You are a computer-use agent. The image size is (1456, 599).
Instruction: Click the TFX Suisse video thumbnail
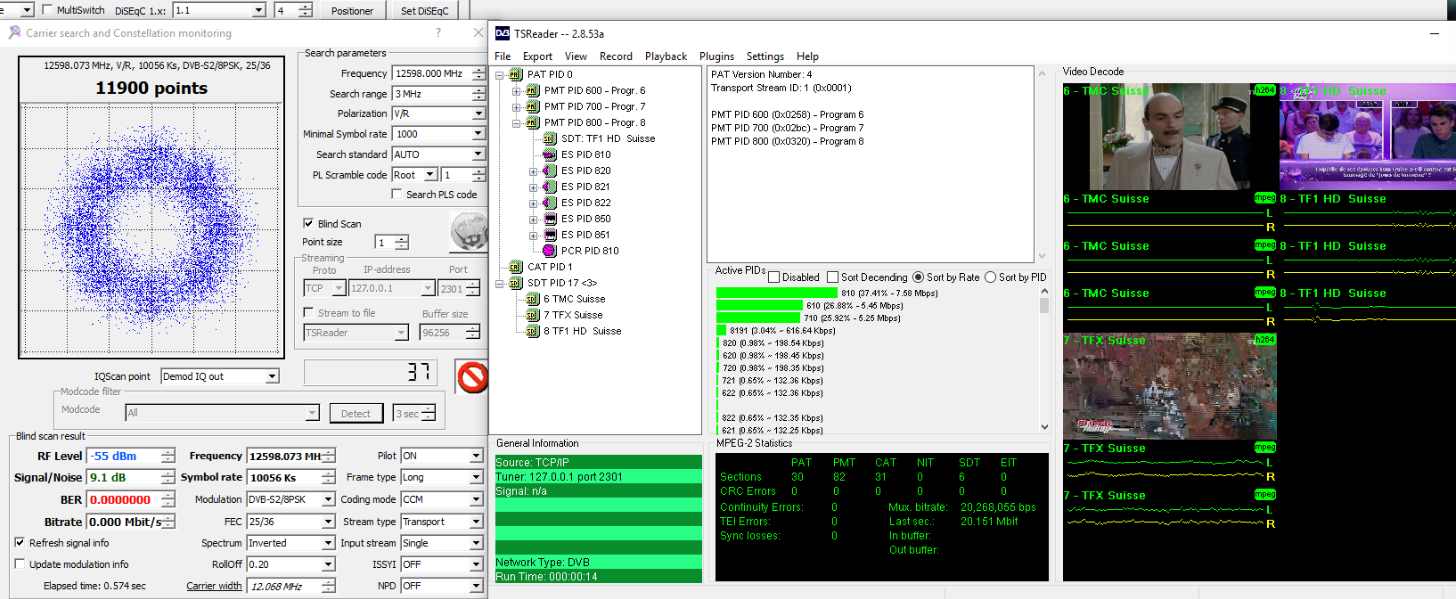[1170, 386]
